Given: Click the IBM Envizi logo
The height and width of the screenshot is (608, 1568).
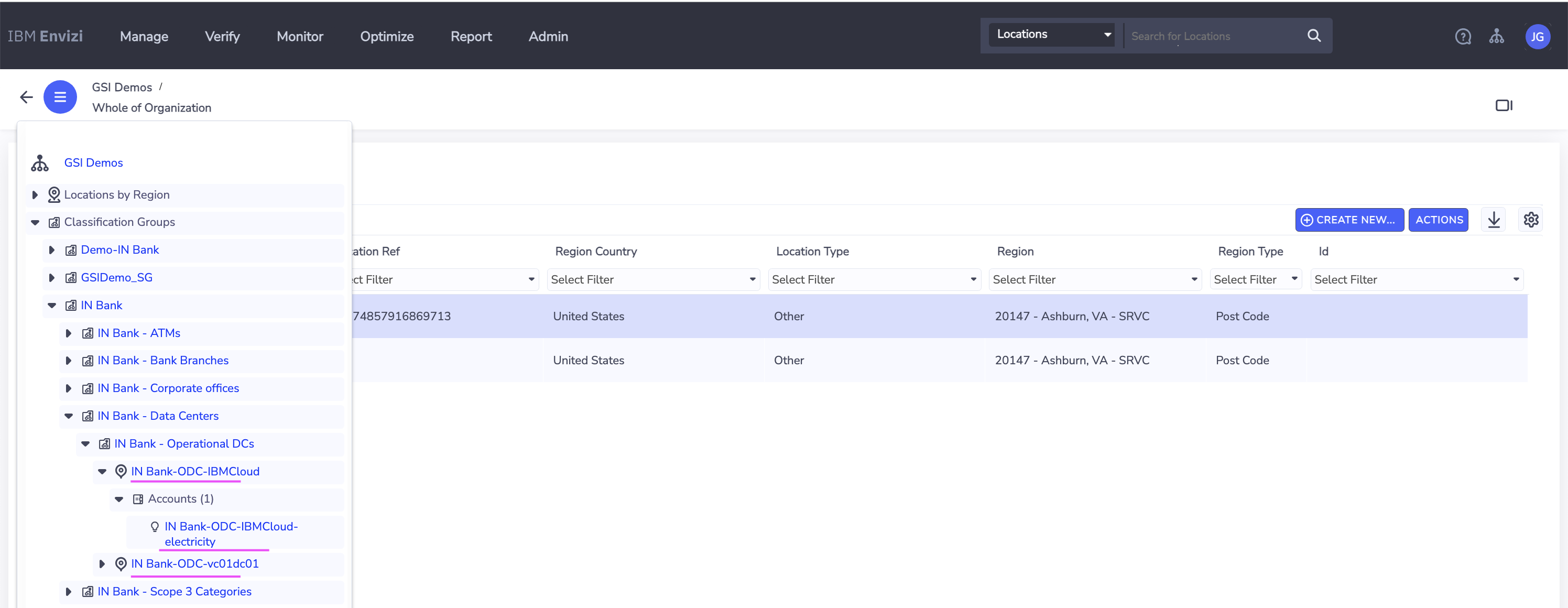Looking at the screenshot, I should click(45, 37).
